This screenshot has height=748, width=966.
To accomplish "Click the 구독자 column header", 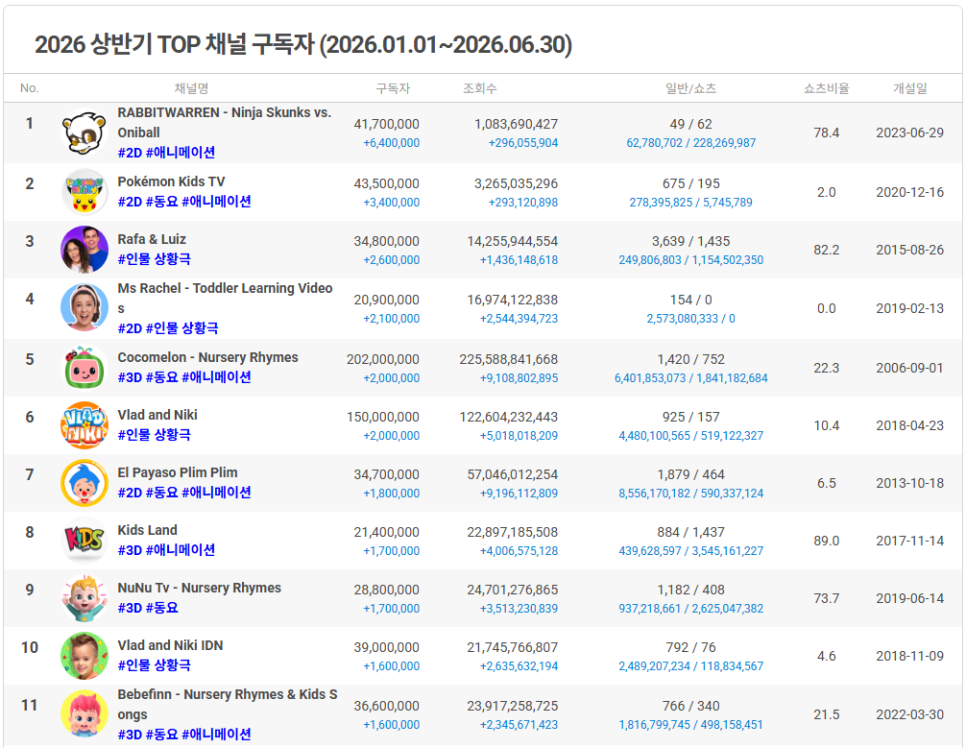I will click(393, 88).
